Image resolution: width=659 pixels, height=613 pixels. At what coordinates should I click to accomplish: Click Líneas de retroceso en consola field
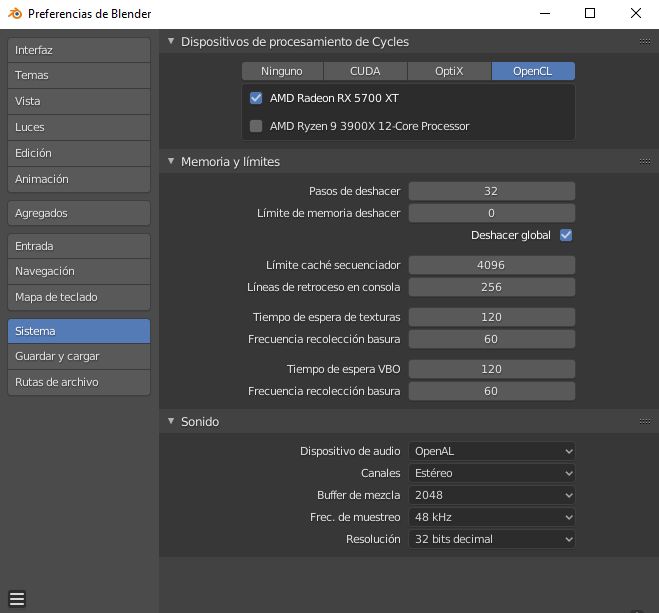coord(492,287)
